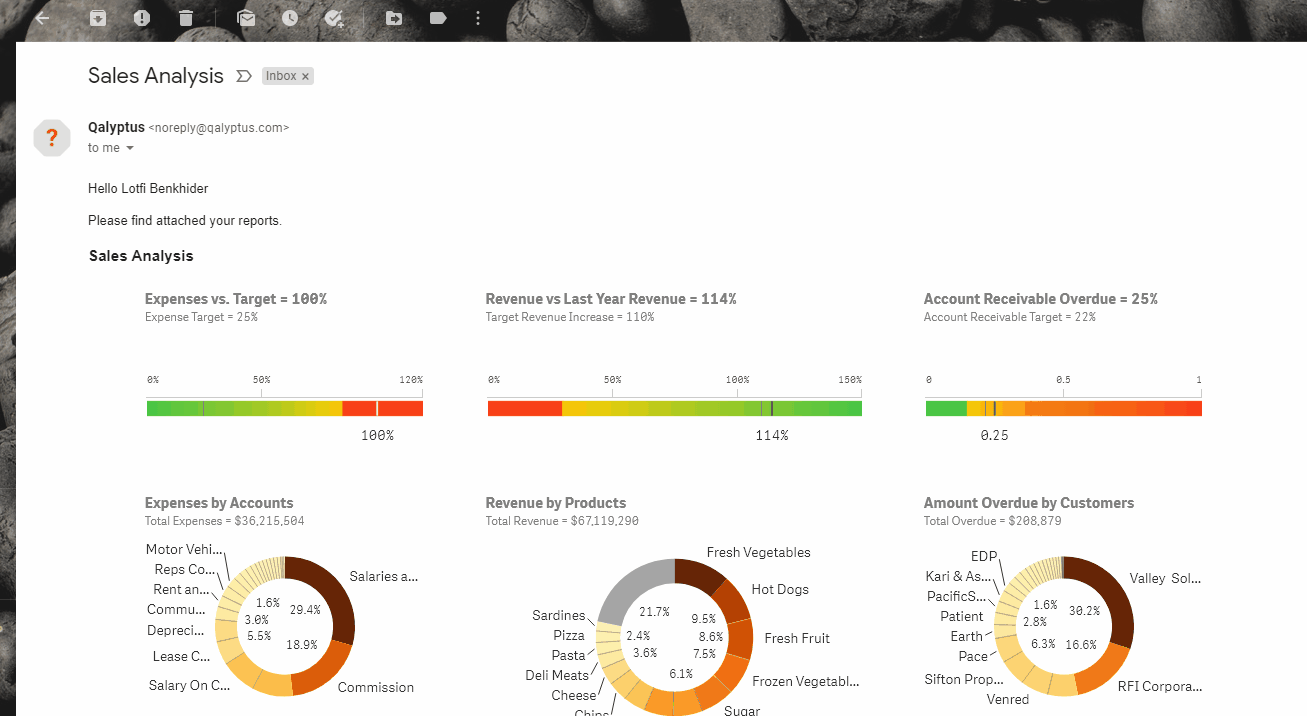Click the sender name Qalyptus
The image size is (1307, 716).
116,127
